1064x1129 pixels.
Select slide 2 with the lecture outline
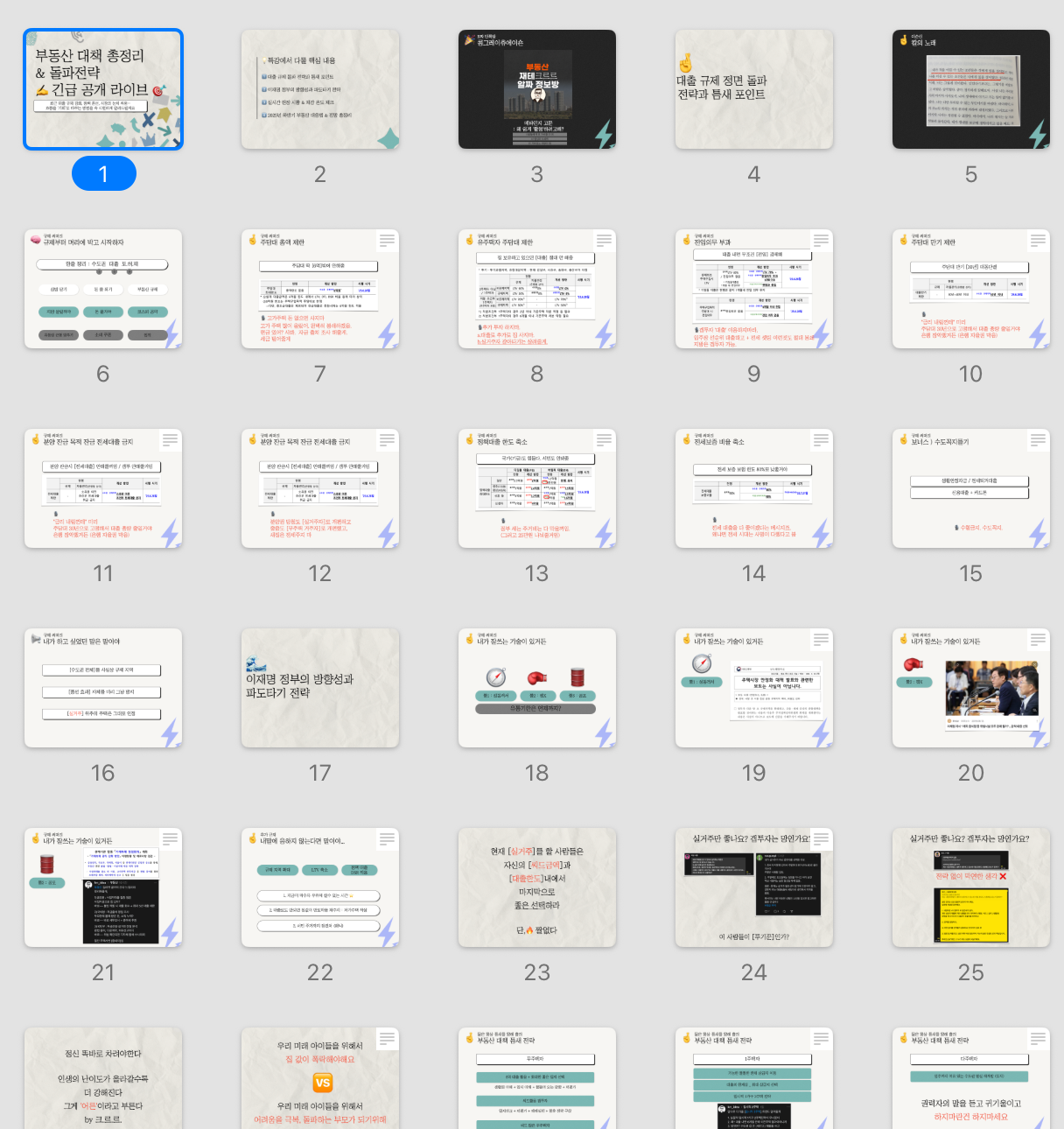(320, 89)
